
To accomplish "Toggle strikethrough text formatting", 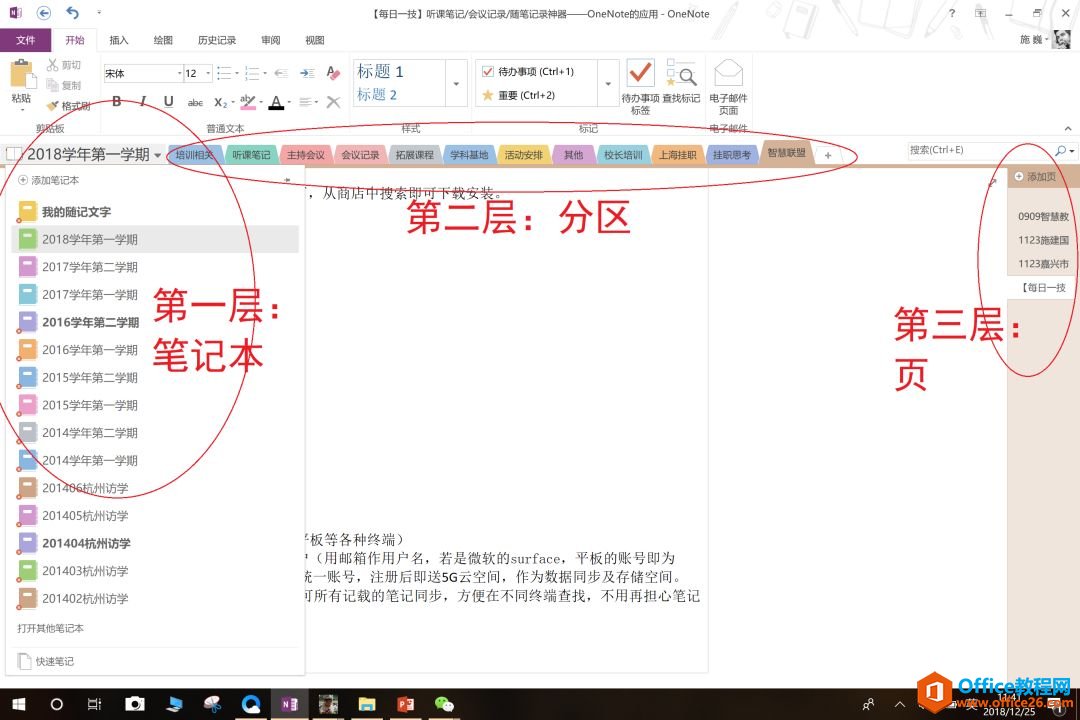I will pos(195,102).
